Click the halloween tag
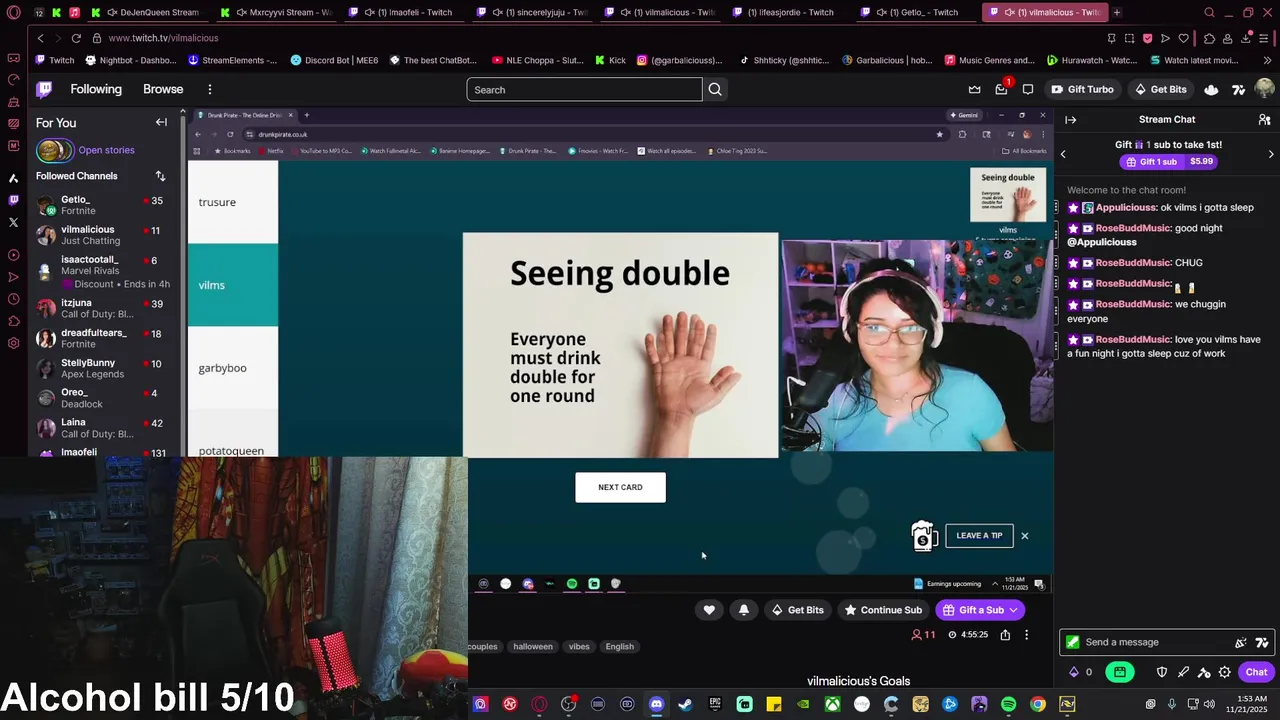This screenshot has height=720, width=1280. [533, 646]
